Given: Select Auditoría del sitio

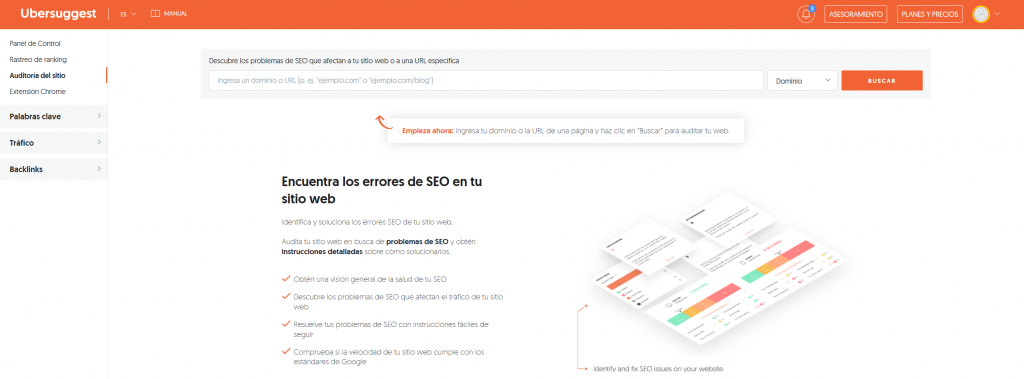Looking at the screenshot, I should (37, 76).
